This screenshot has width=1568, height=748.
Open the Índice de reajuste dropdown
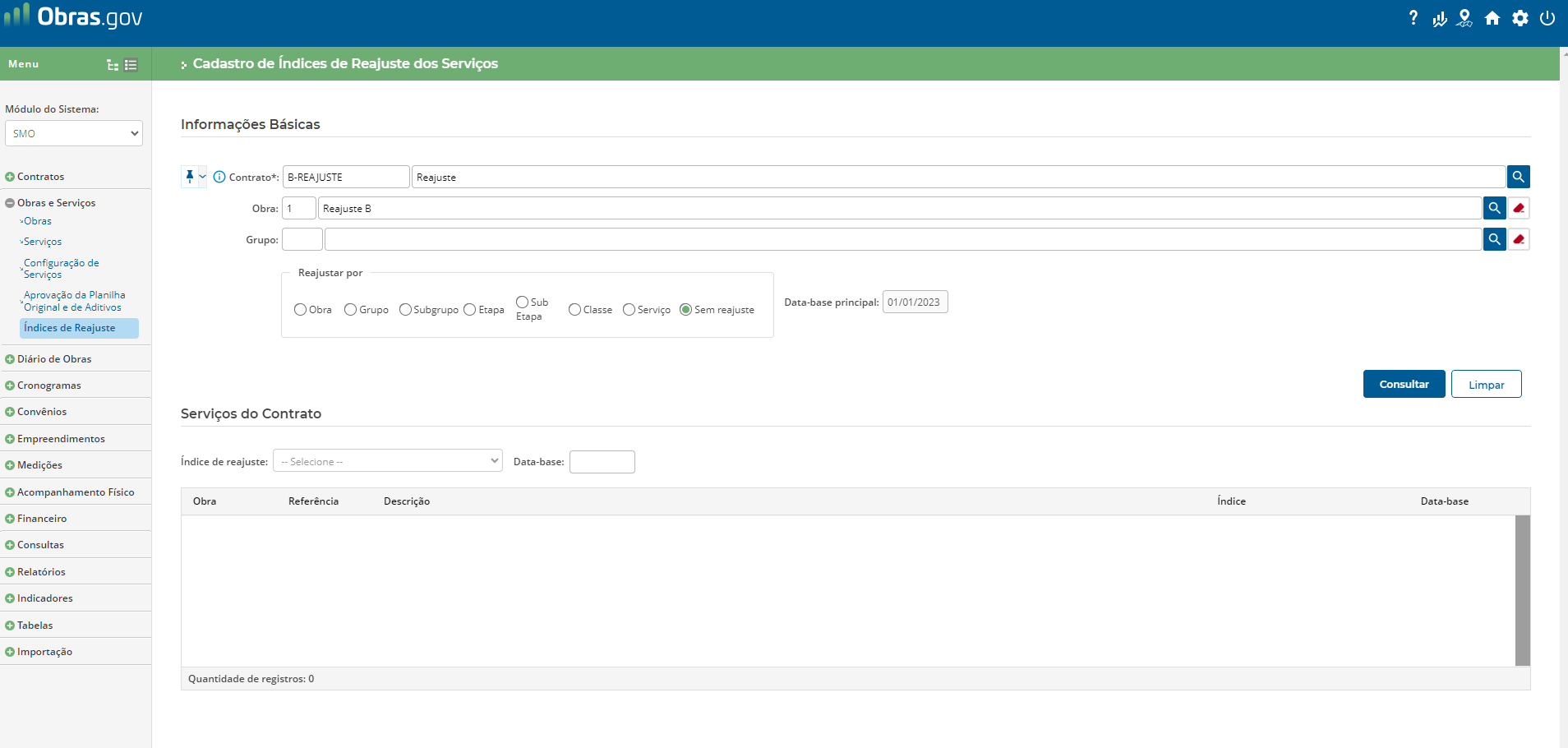click(x=388, y=461)
